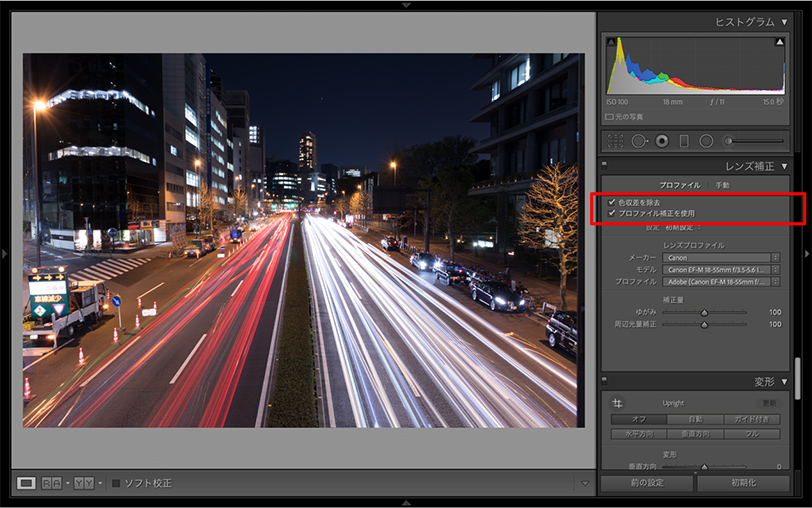Image resolution: width=812 pixels, height=508 pixels.
Task: Click the 初期化 reset button
Action: pyautogui.click(x=742, y=483)
